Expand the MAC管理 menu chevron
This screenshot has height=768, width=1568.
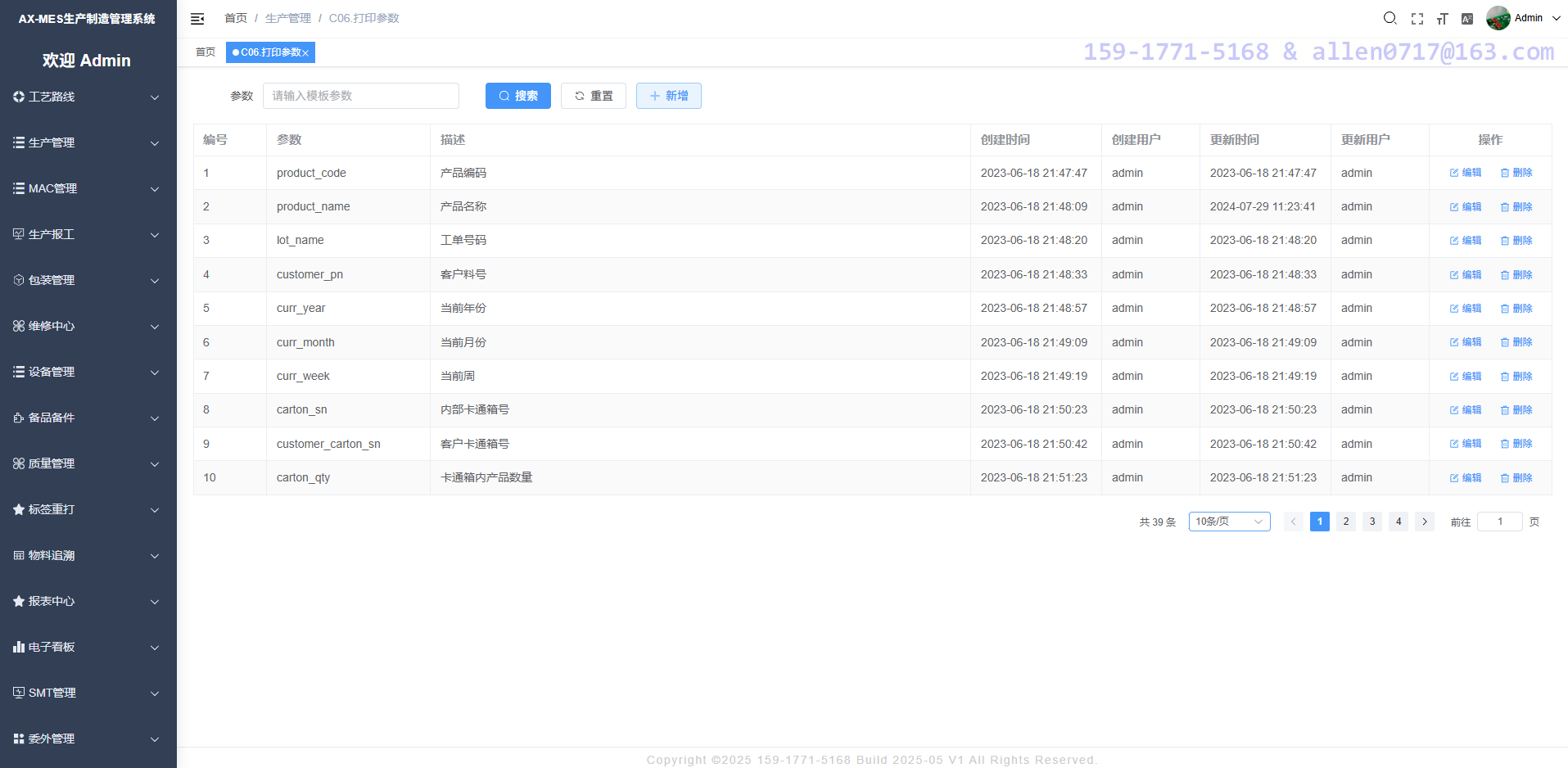[155, 189]
